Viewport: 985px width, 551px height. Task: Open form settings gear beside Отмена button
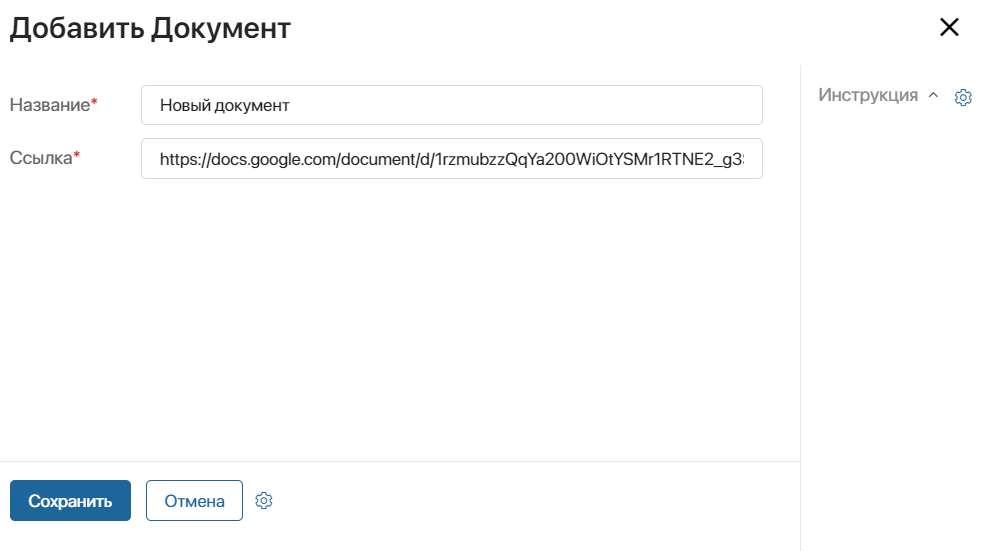click(264, 501)
